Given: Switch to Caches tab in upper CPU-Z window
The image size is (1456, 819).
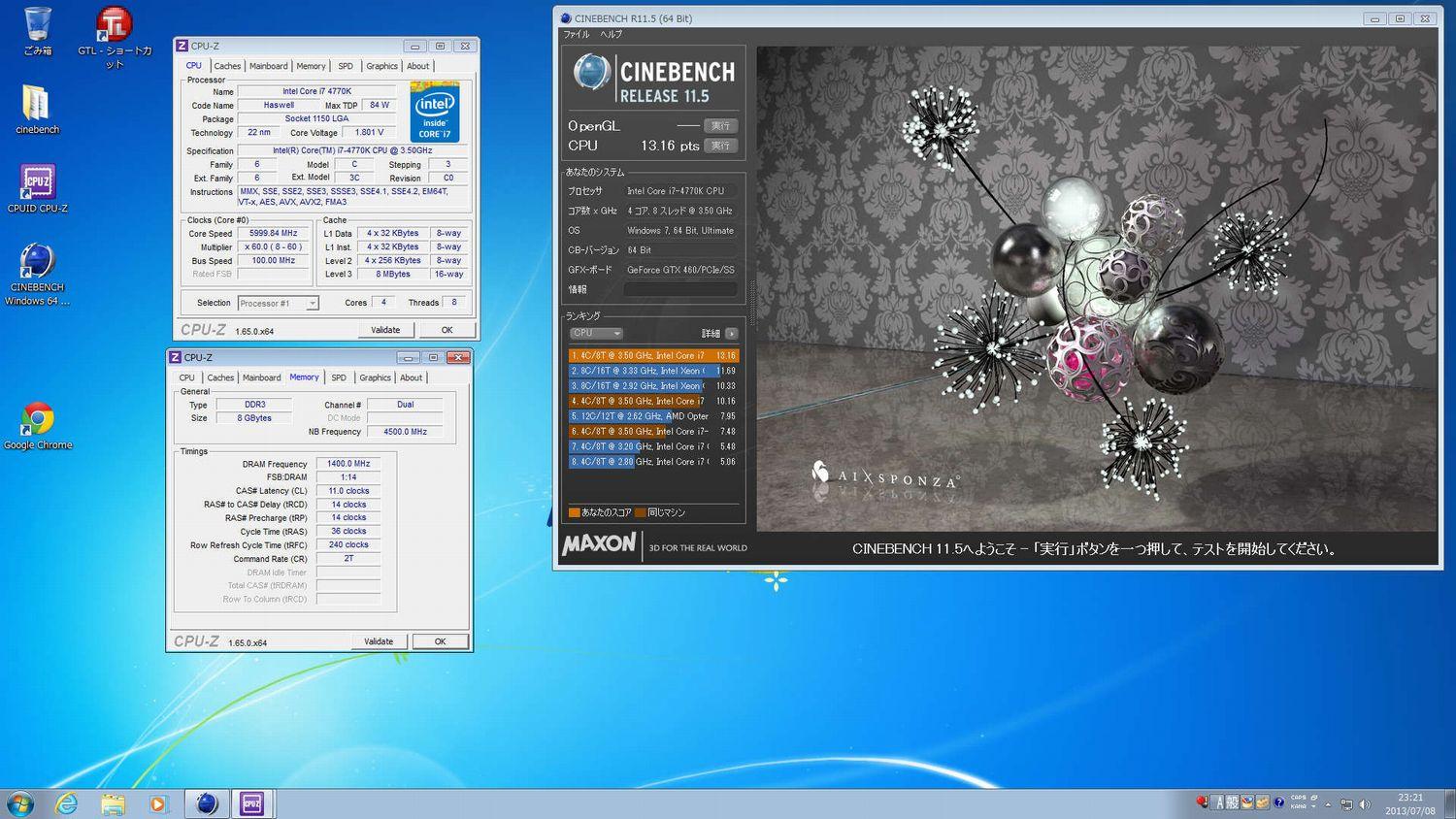Looking at the screenshot, I should (x=227, y=66).
